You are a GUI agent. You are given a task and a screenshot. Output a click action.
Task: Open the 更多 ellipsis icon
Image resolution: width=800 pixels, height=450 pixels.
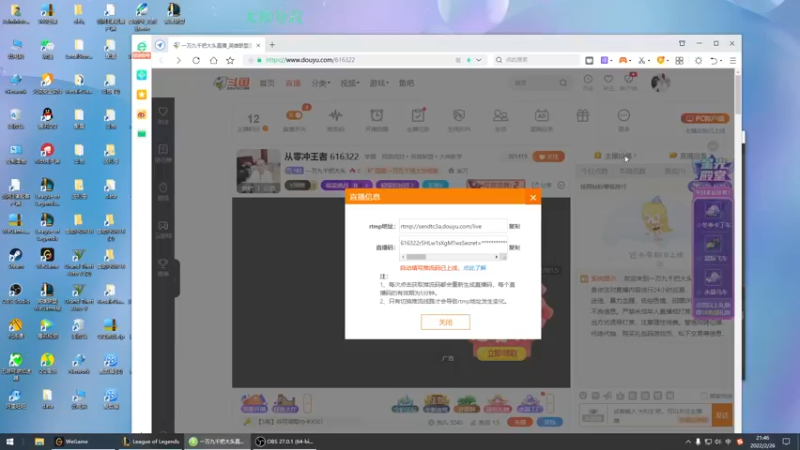(x=623, y=115)
